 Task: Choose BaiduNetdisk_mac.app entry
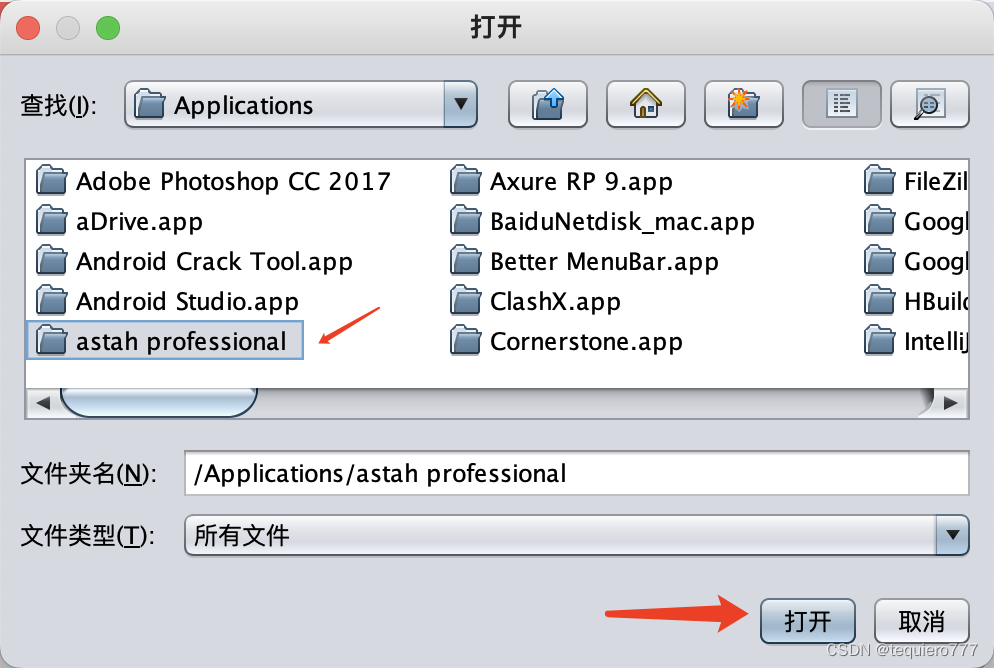602,221
